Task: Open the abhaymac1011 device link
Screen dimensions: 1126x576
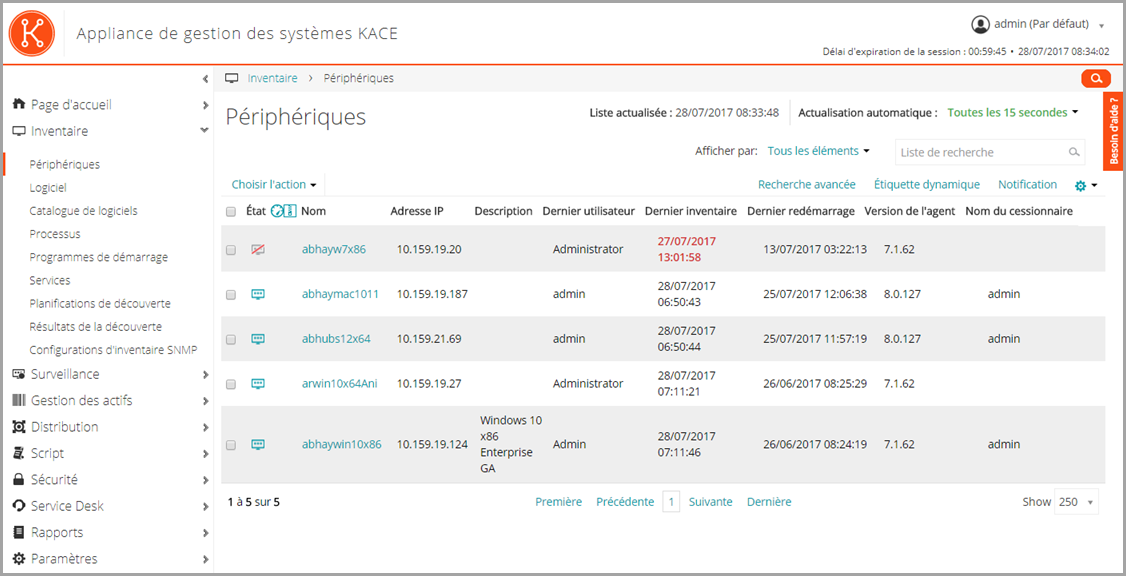Action: tap(340, 294)
